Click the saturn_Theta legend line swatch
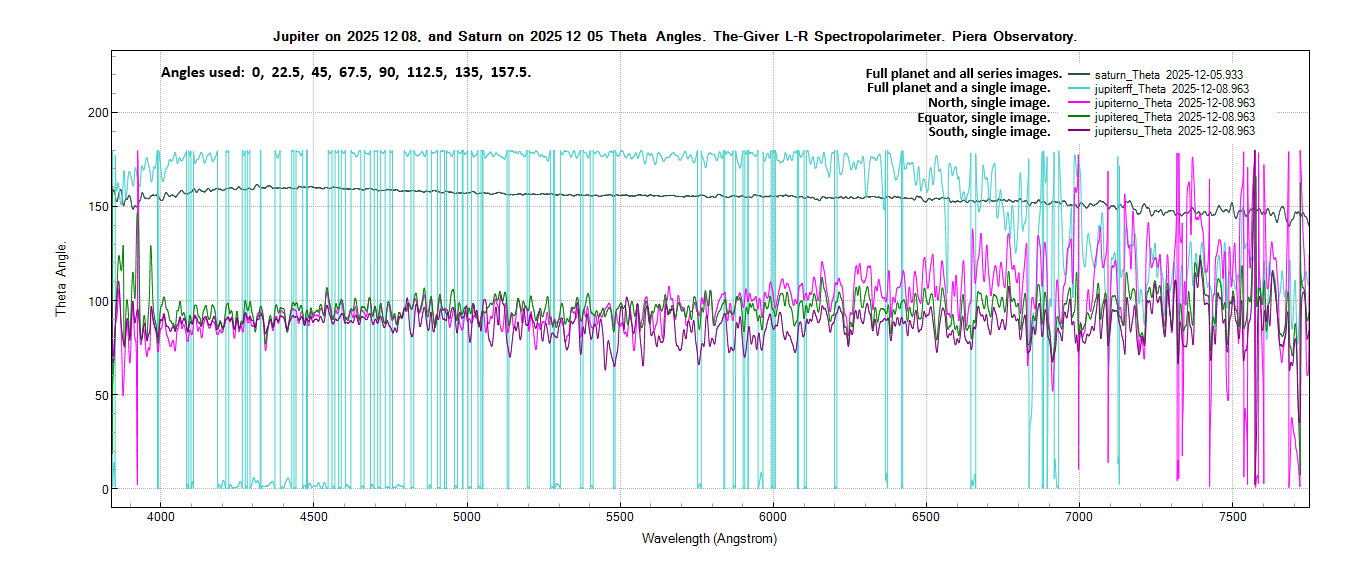 1078,75
